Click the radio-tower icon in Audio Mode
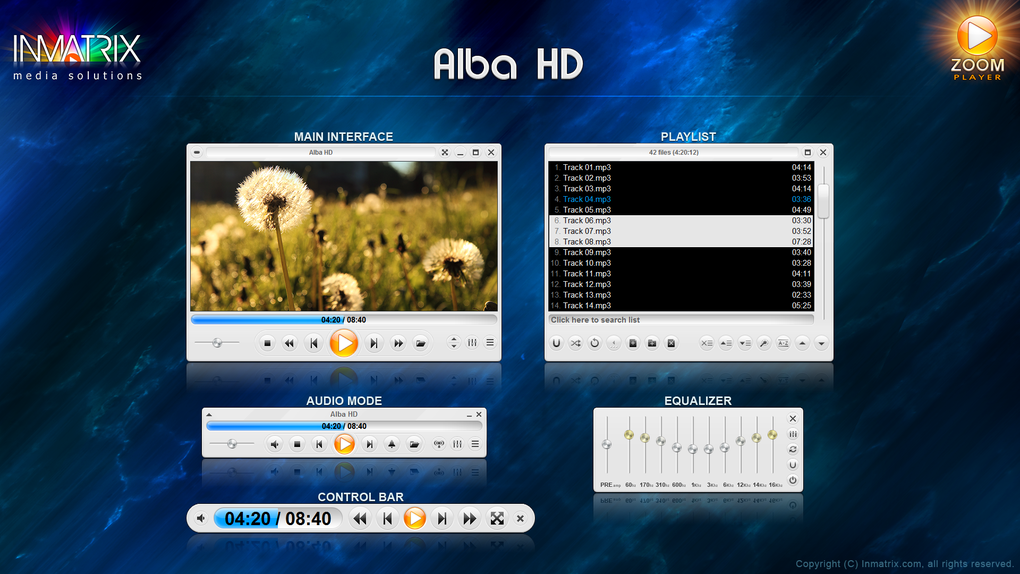 [439, 444]
